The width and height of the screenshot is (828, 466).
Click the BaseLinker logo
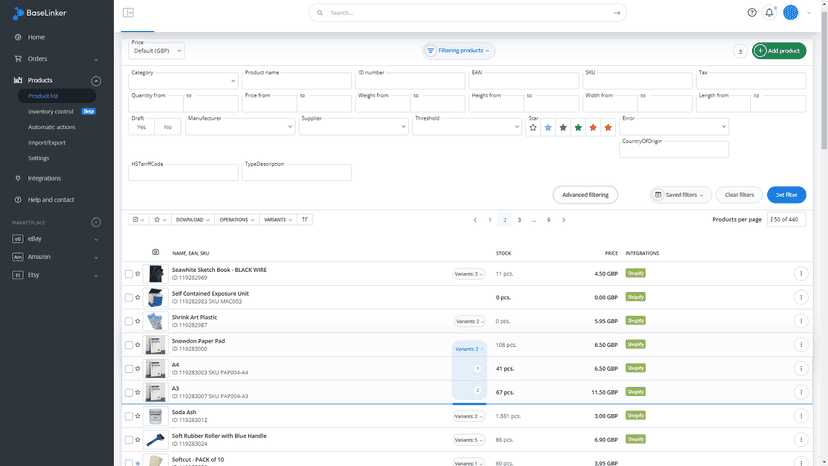click(40, 13)
